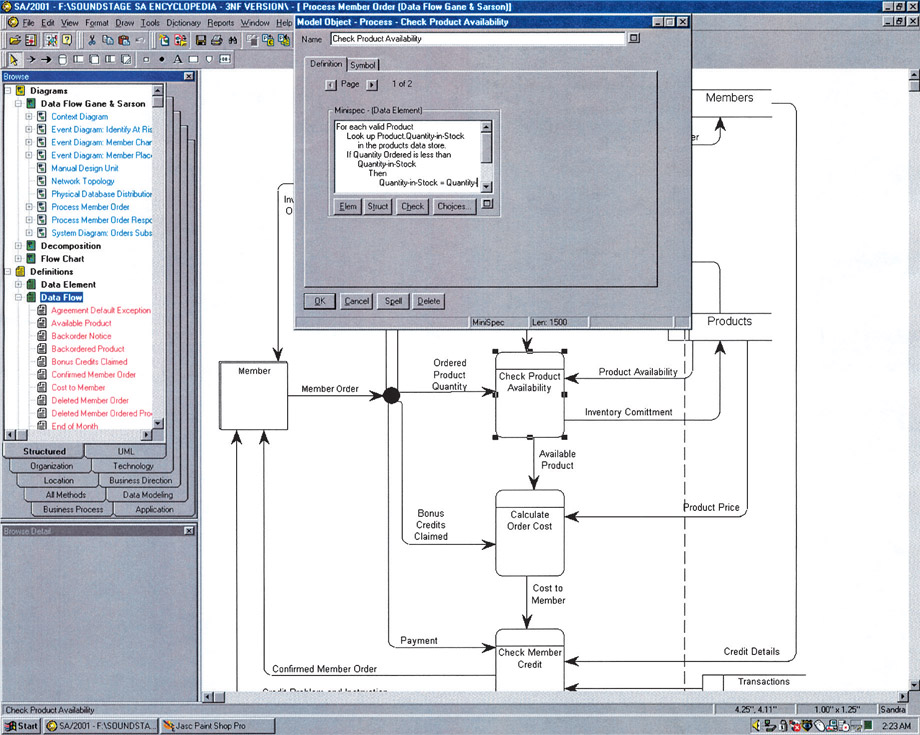The image size is (920, 735).
Task: Select the thin arrow line tool
Action: pyautogui.click(x=31, y=59)
